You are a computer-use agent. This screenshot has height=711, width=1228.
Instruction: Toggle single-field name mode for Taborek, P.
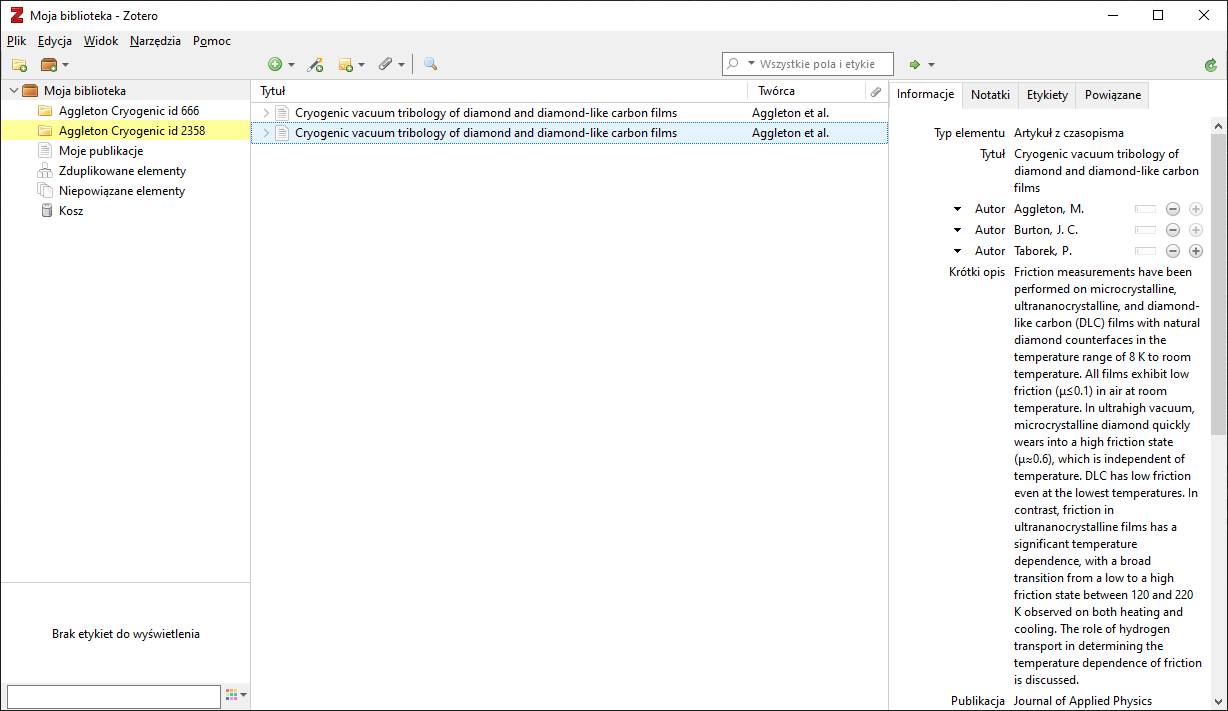pyautogui.click(x=1145, y=251)
